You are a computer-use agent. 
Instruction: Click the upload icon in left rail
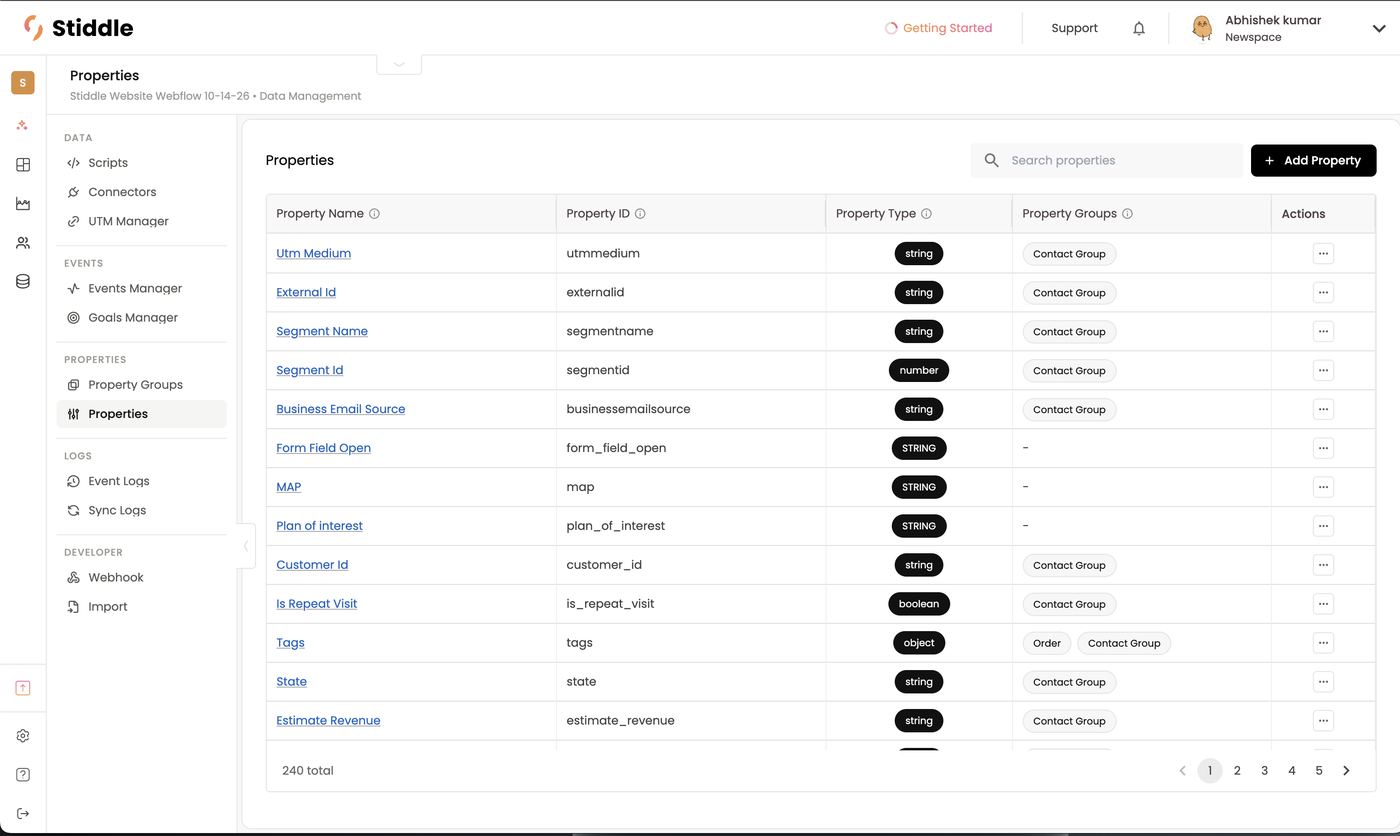point(23,688)
